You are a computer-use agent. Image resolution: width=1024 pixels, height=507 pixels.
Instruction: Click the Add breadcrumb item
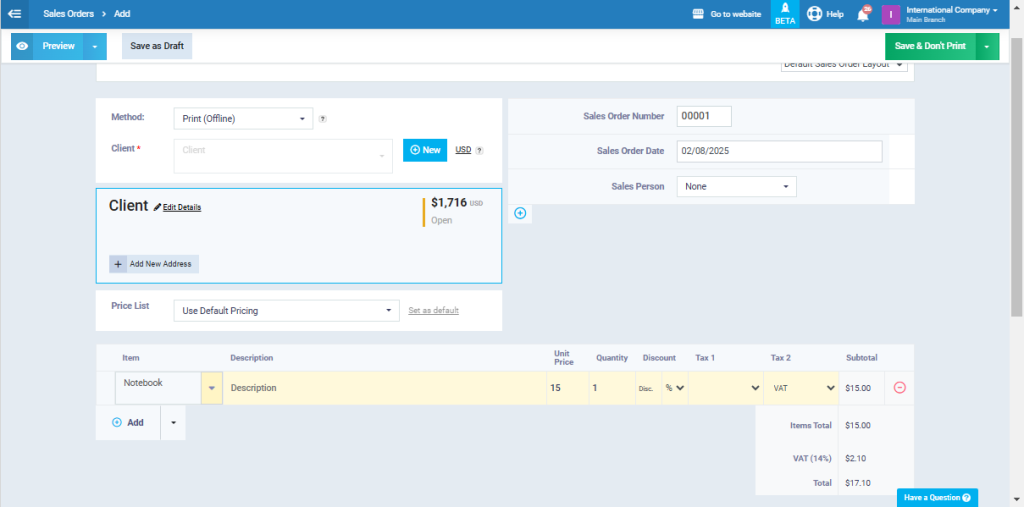coord(122,14)
